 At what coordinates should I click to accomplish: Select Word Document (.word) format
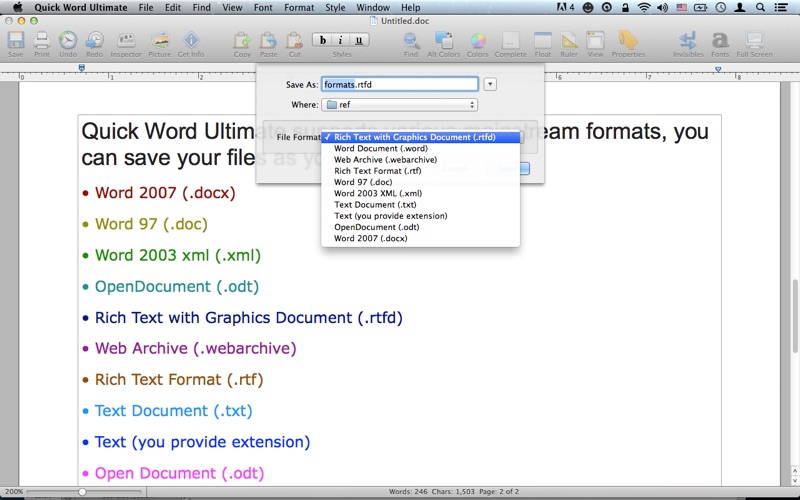click(420, 148)
